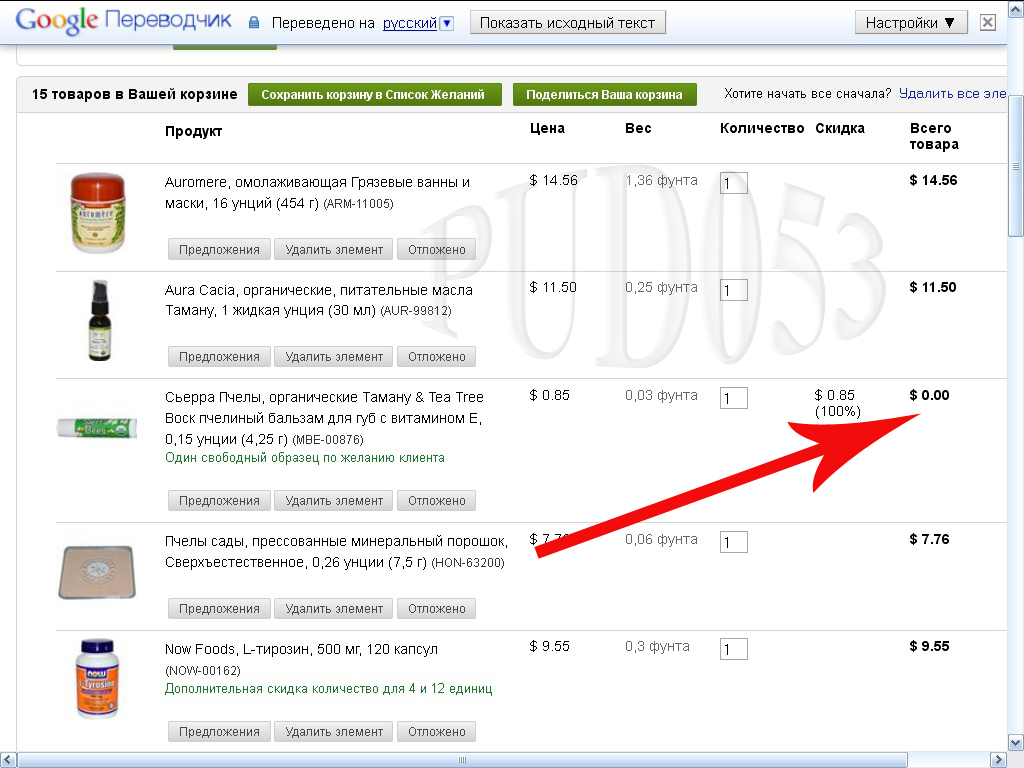Click Удалить элемент for Сьерра Пчелы balm

(x=334, y=500)
